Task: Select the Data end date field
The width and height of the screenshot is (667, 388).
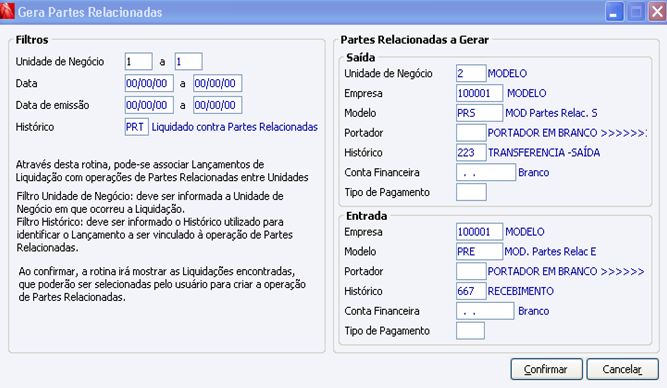Action: 217,83
